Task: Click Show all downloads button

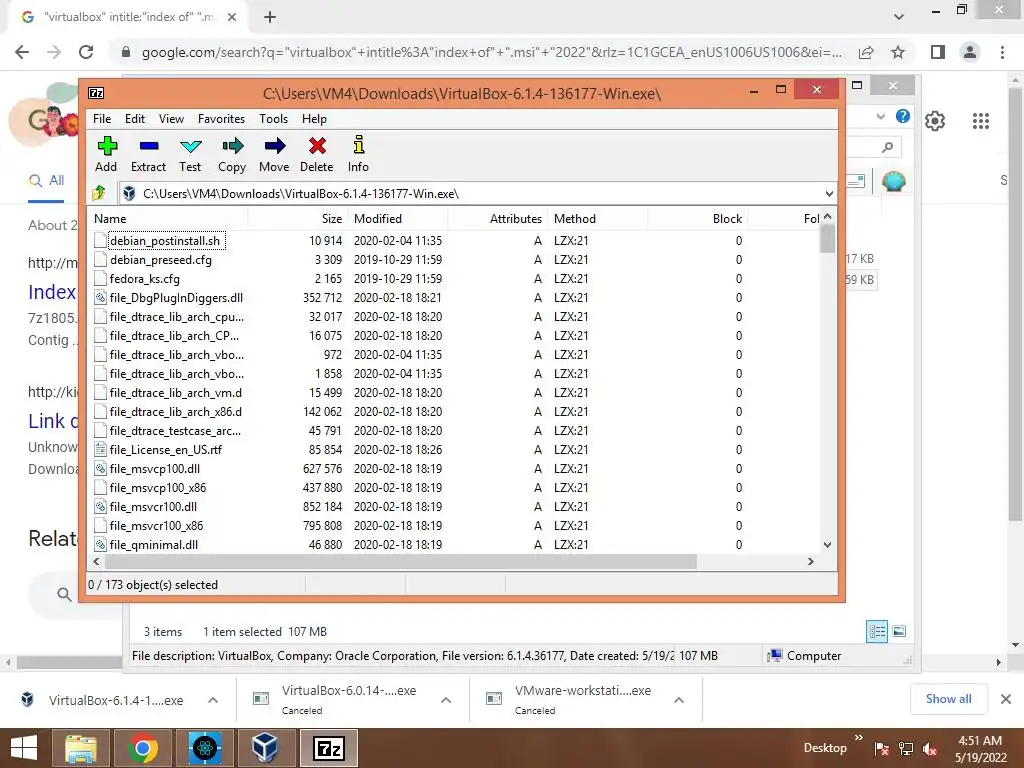Action: pos(948,699)
